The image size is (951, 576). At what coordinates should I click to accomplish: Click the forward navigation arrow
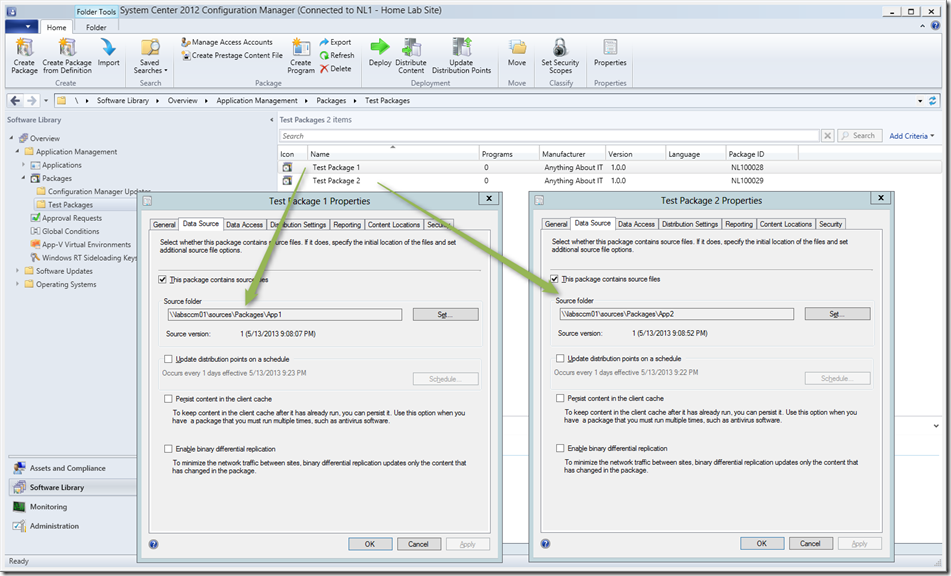pyautogui.click(x=32, y=101)
